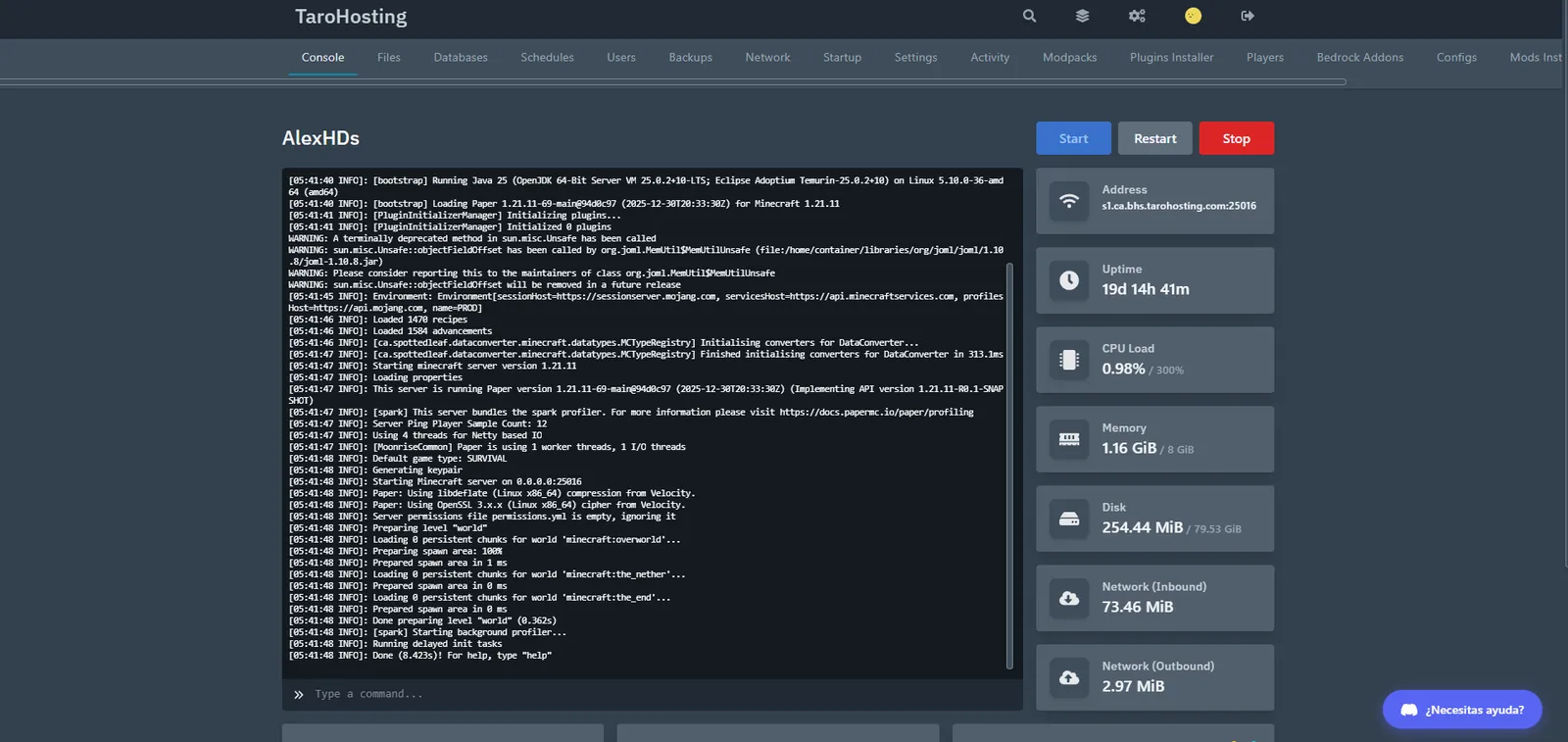
Task: Click the Loaded 1470 recipes console line
Action: [x=378, y=320]
